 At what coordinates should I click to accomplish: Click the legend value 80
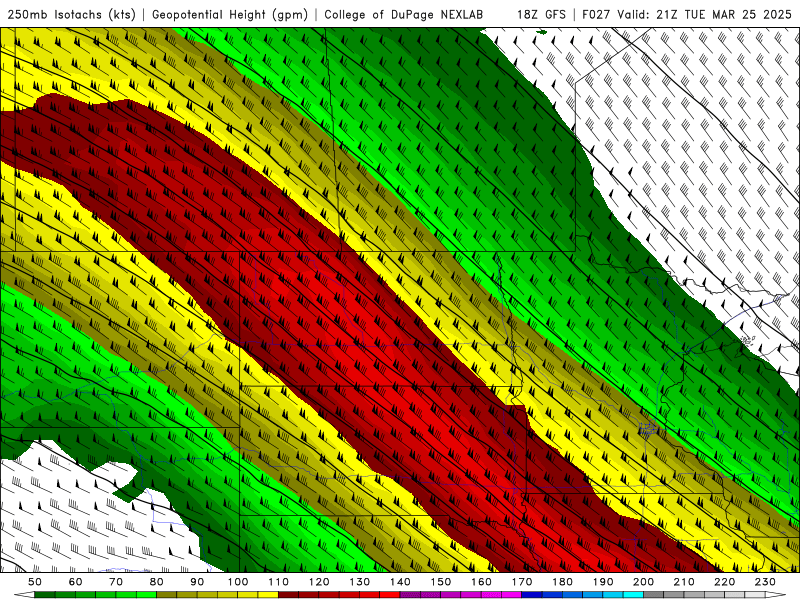[x=156, y=582]
